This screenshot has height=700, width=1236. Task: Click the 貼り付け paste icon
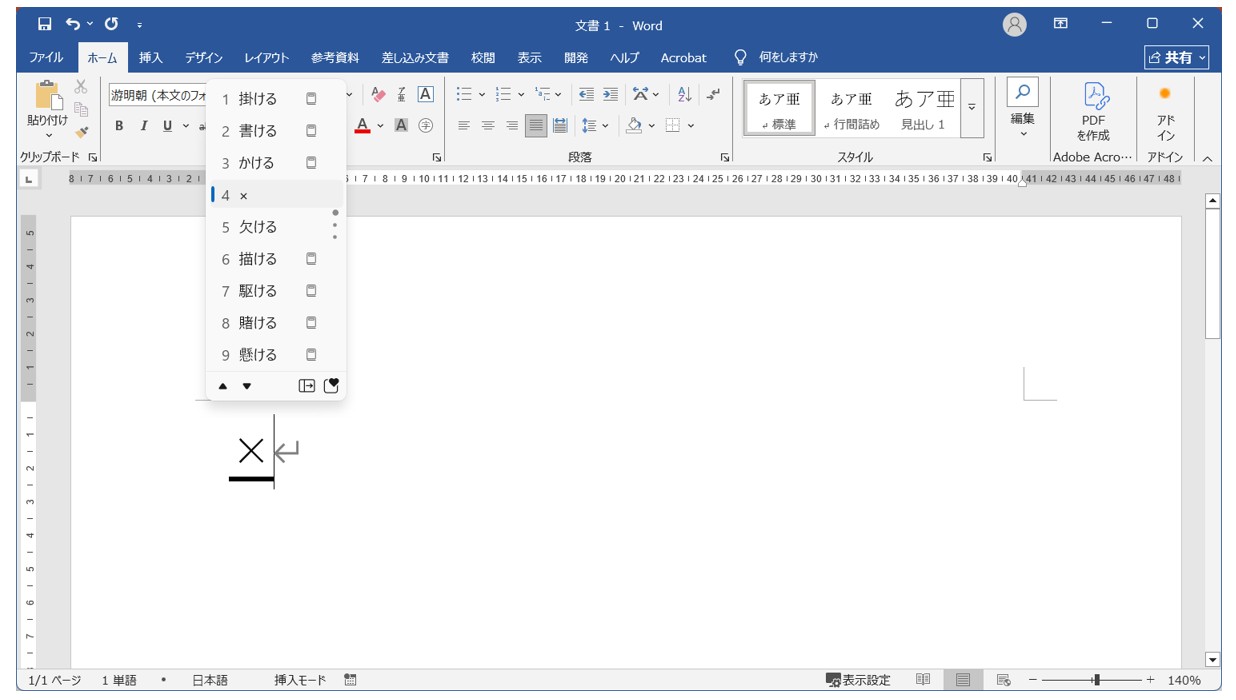47,97
